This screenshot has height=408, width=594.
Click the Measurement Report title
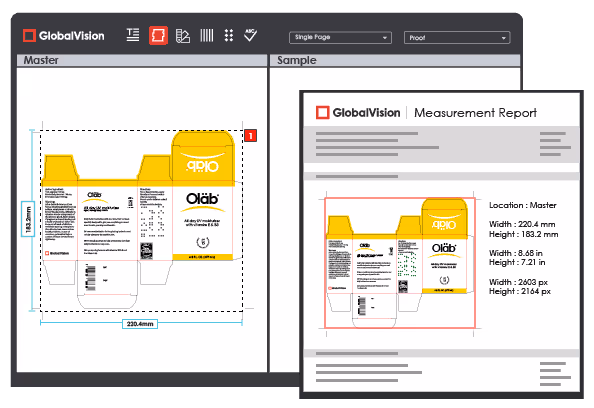[x=475, y=113]
